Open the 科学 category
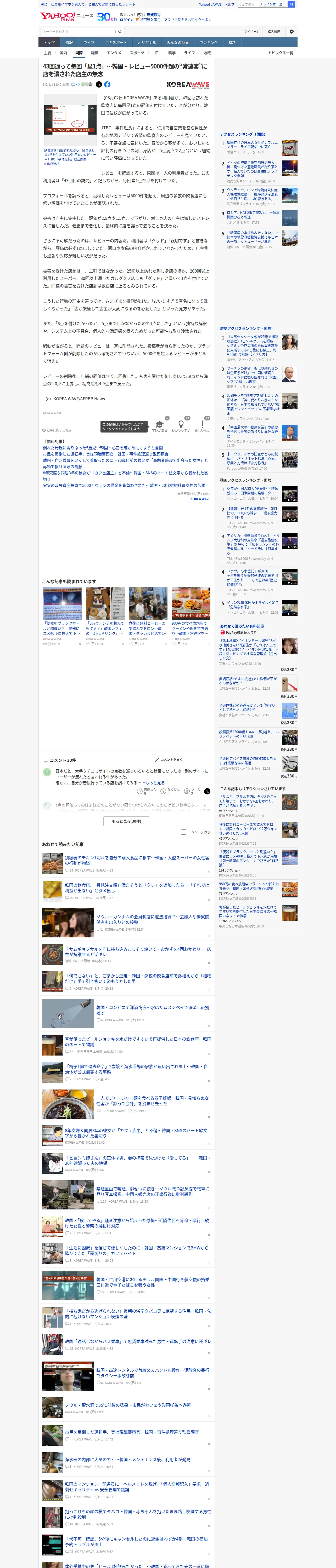 point(172,53)
